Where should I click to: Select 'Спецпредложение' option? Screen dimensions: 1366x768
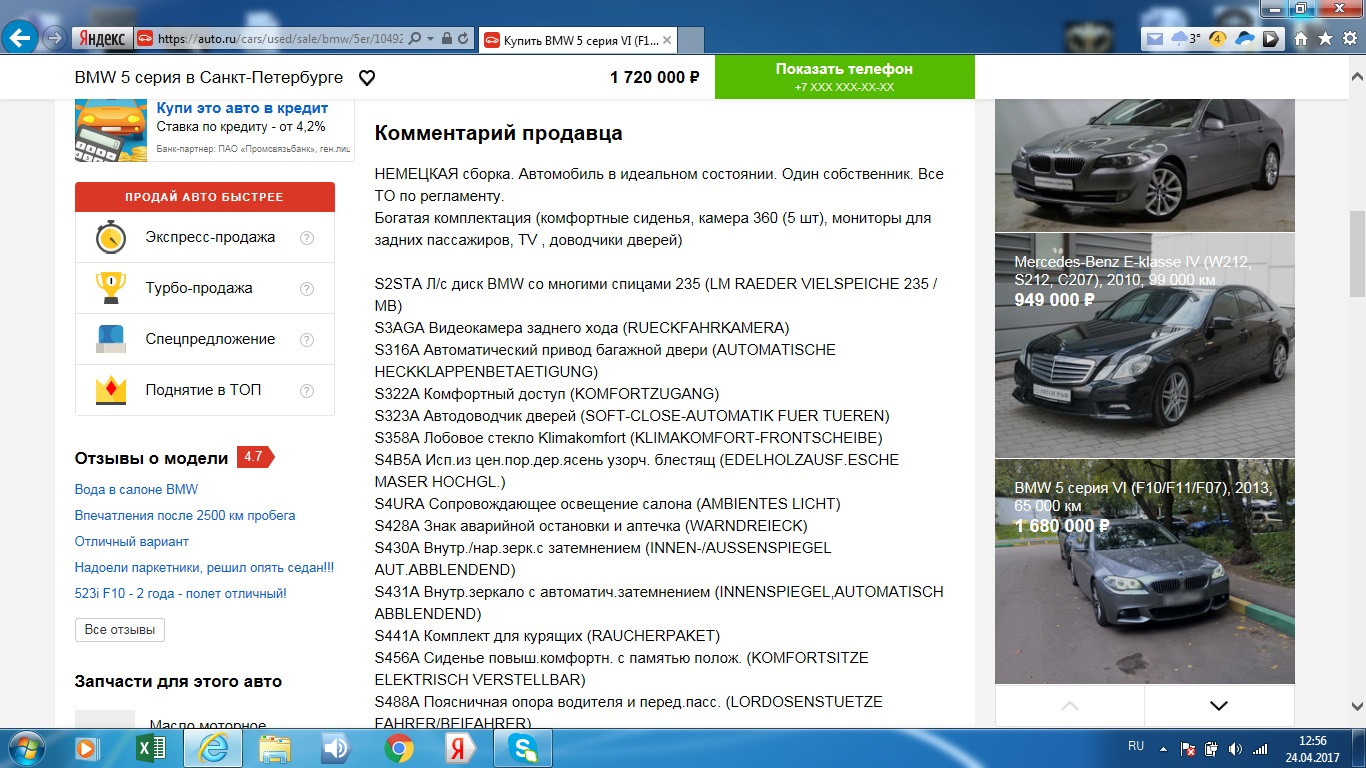click(x=210, y=339)
